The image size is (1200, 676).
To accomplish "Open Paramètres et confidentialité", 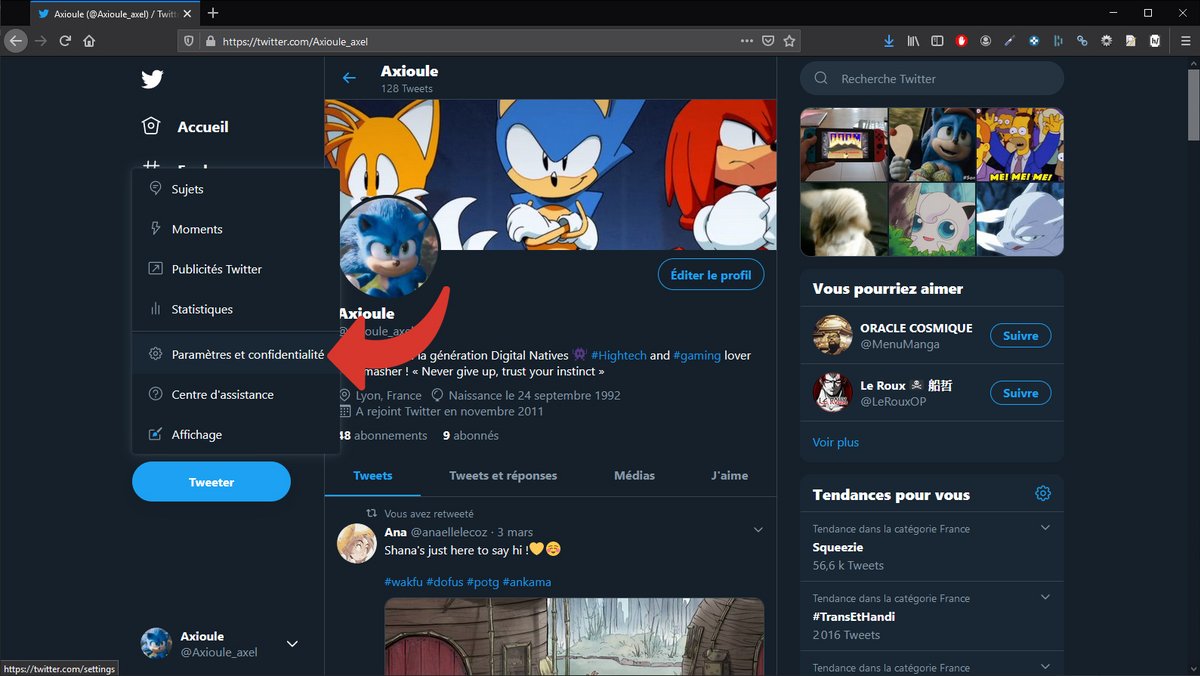I will 236,354.
